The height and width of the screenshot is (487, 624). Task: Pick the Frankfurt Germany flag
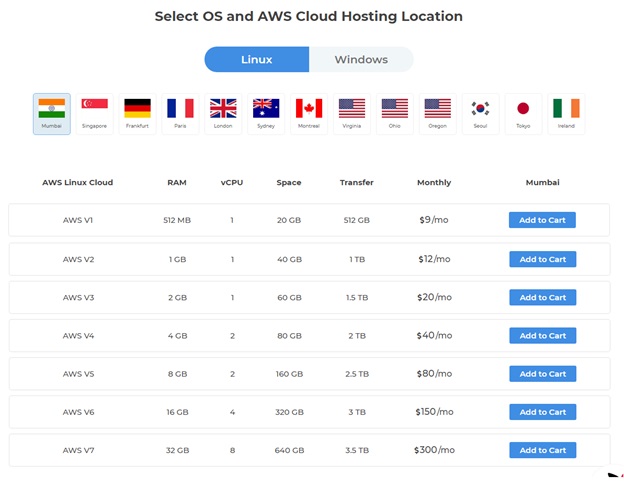tap(137, 114)
